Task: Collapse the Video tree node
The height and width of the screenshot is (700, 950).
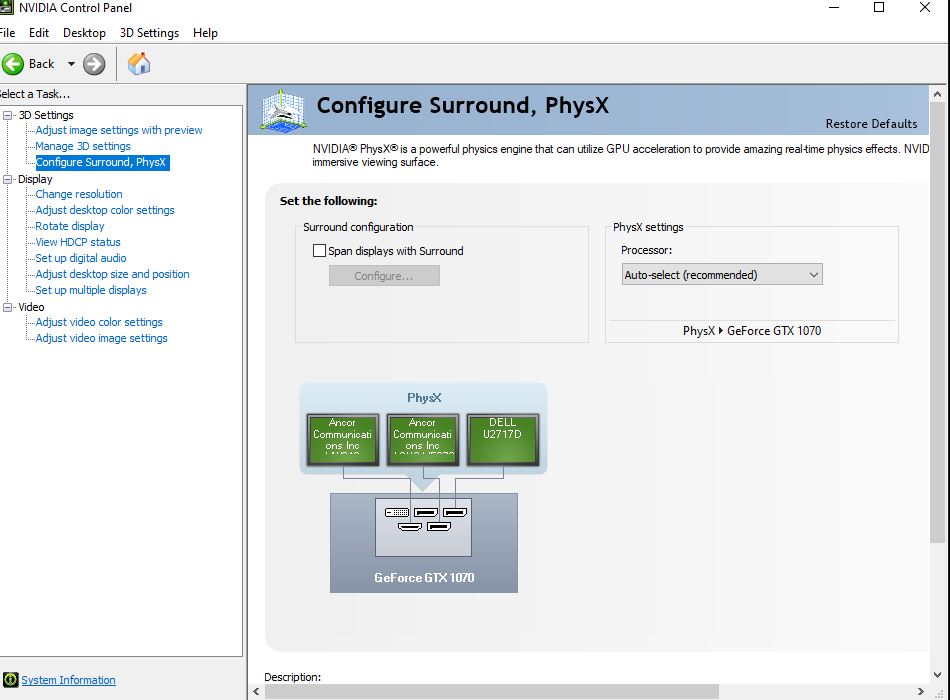Action: pos(8,307)
